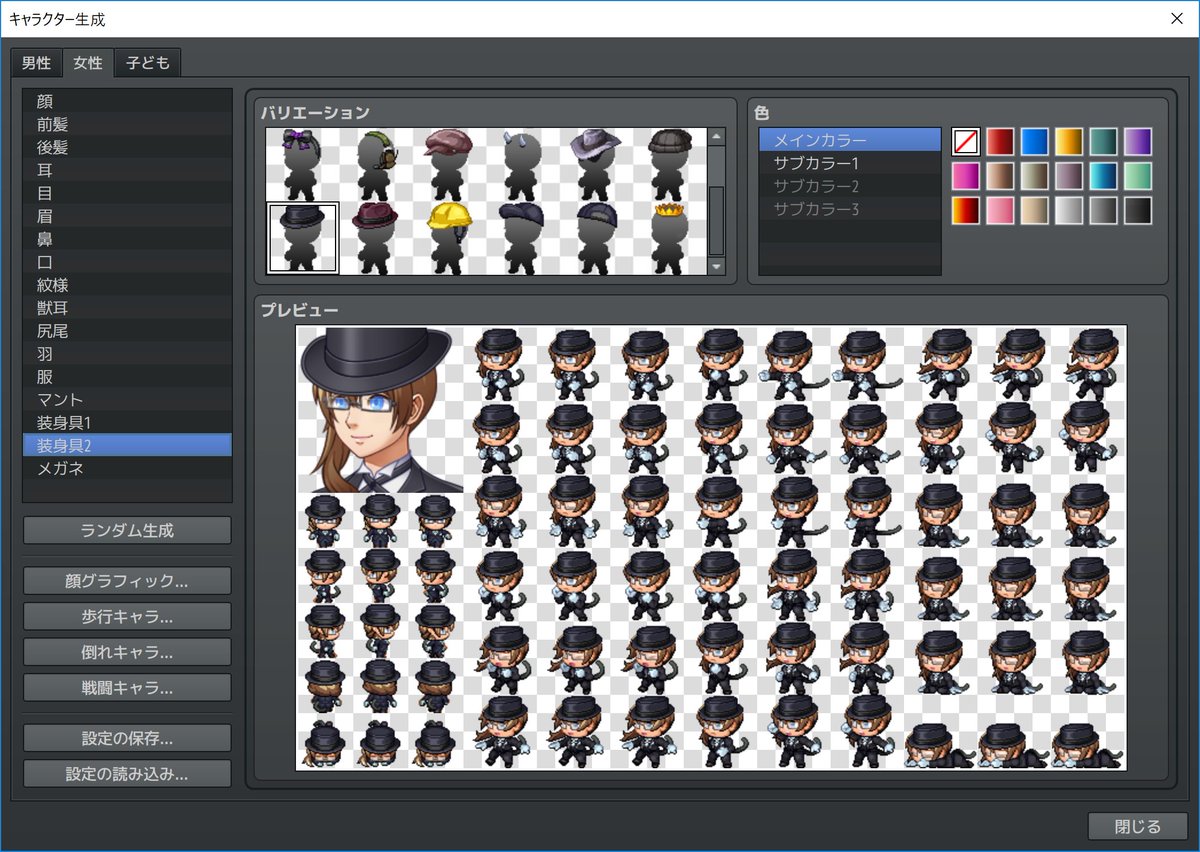Switch to the 女性 tab

pos(88,62)
